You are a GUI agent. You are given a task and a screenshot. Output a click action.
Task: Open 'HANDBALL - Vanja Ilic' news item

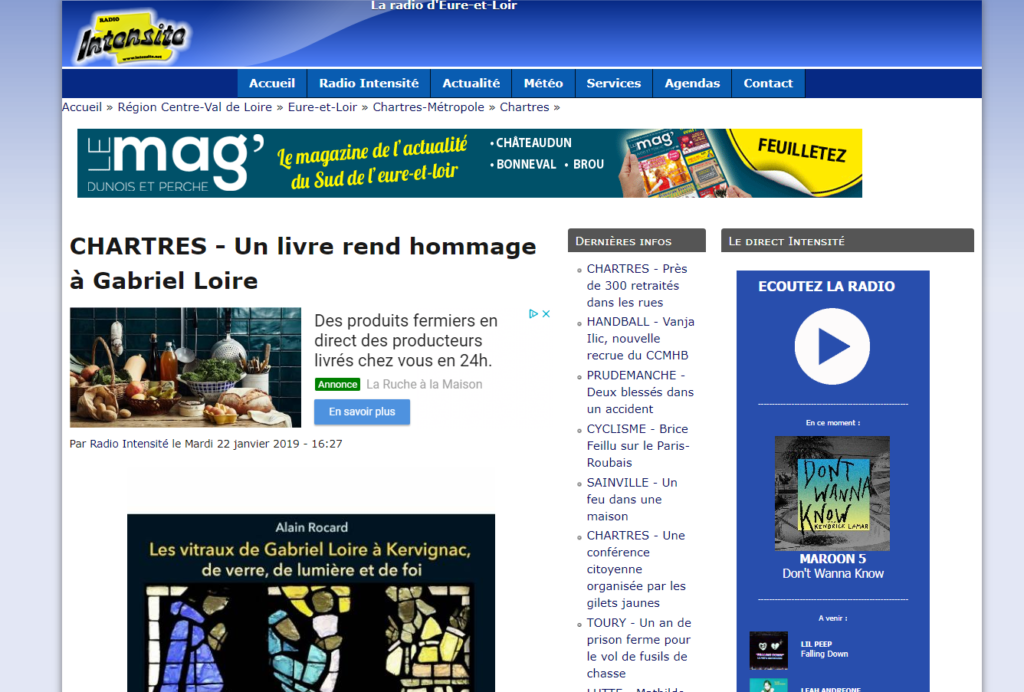(640, 339)
